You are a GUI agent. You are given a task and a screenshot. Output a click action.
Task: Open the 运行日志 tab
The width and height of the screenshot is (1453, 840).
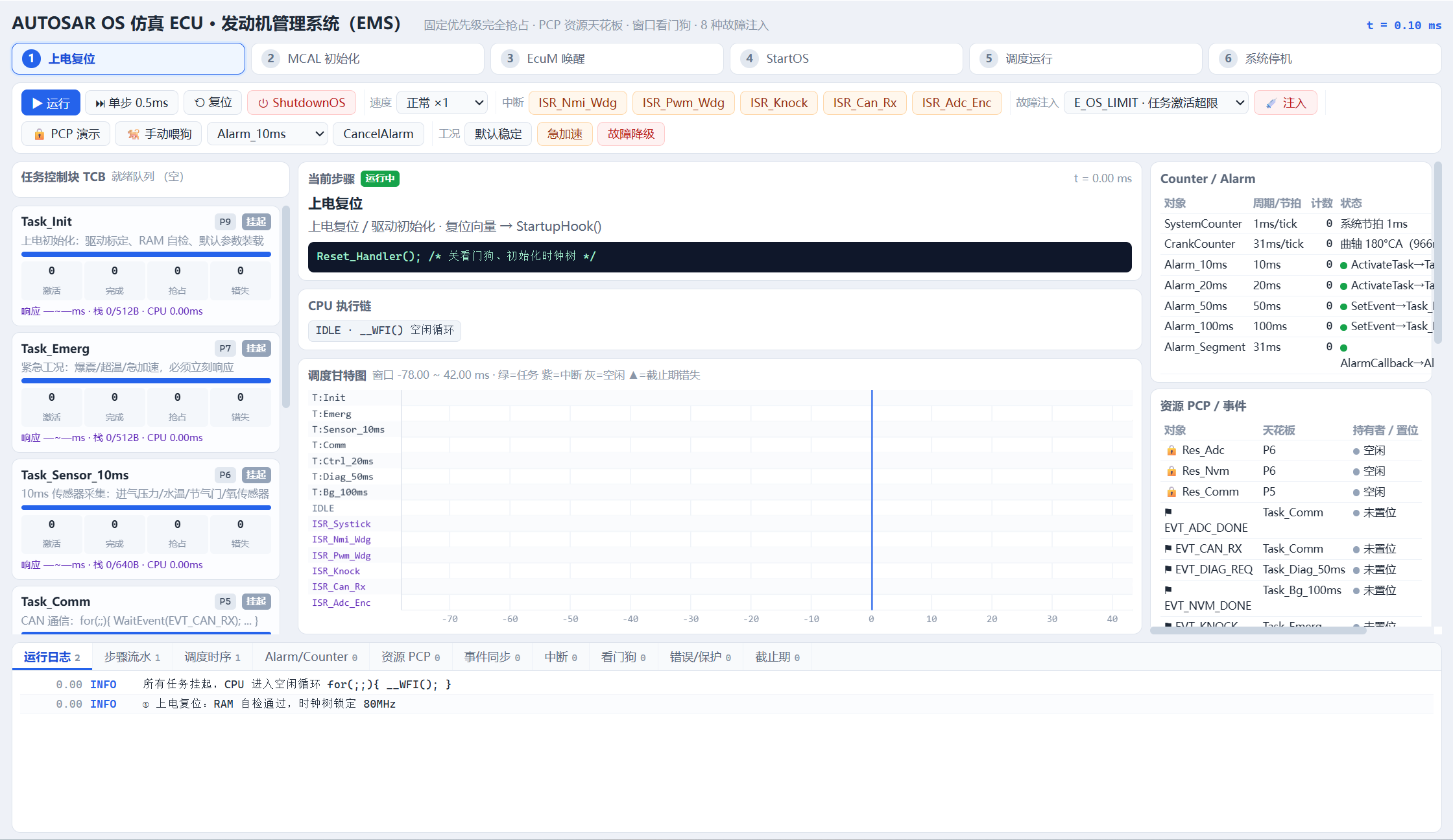point(52,657)
